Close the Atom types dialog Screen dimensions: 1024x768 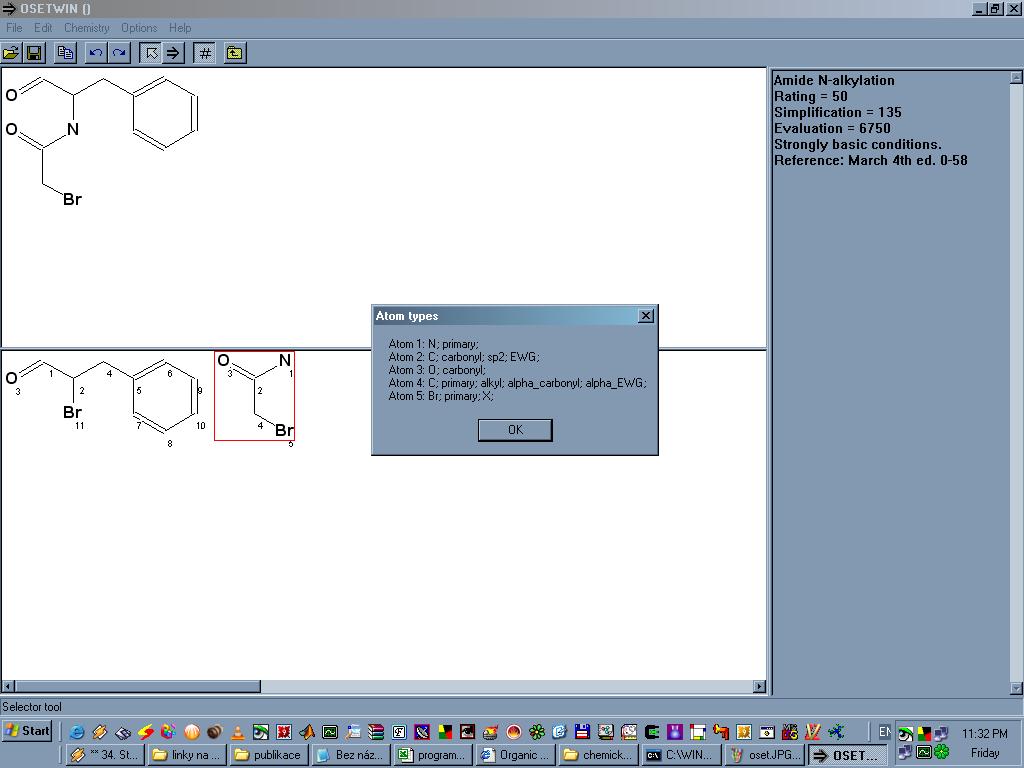tap(646, 316)
